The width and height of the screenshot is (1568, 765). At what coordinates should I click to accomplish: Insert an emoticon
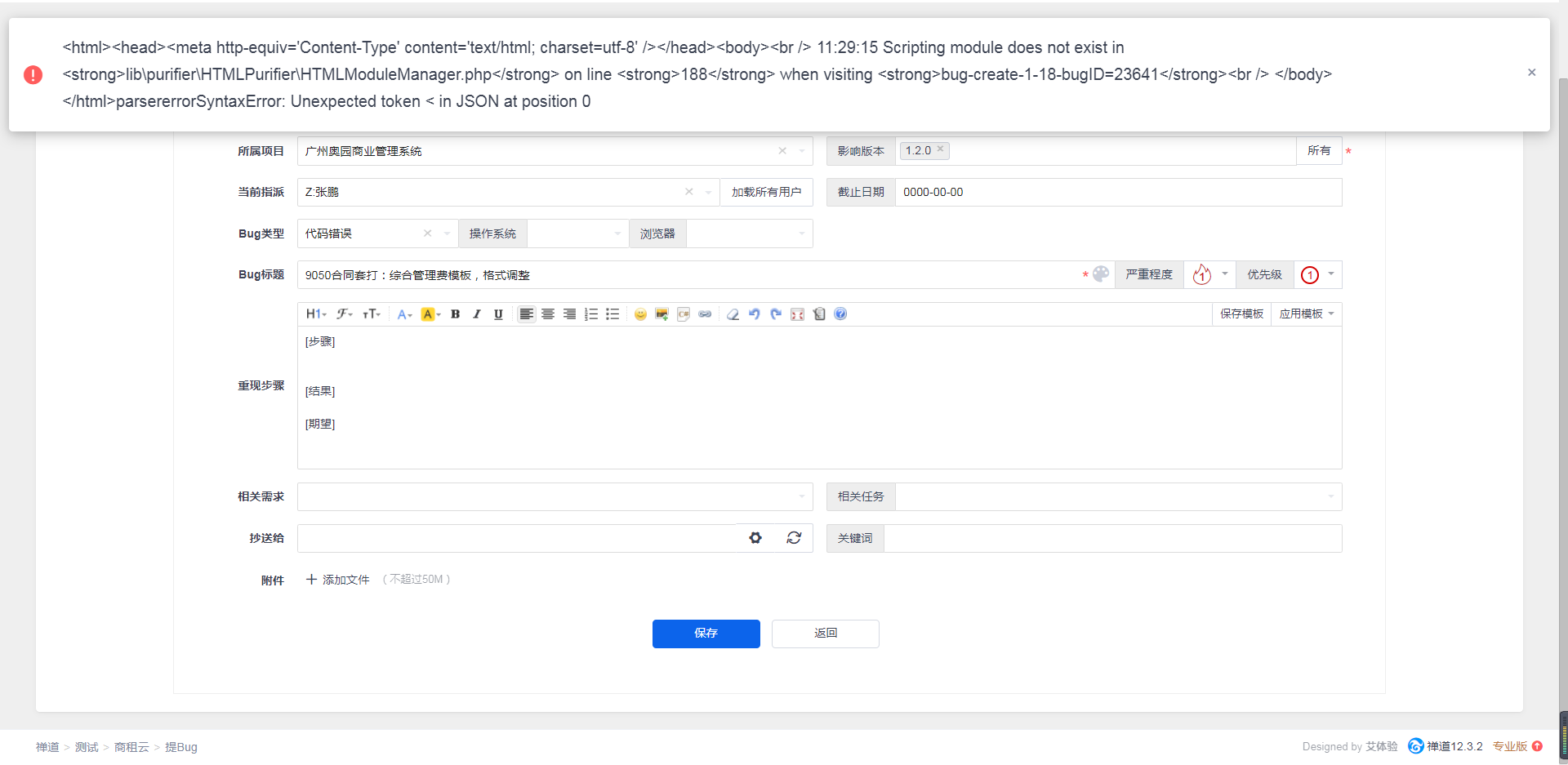(640, 314)
